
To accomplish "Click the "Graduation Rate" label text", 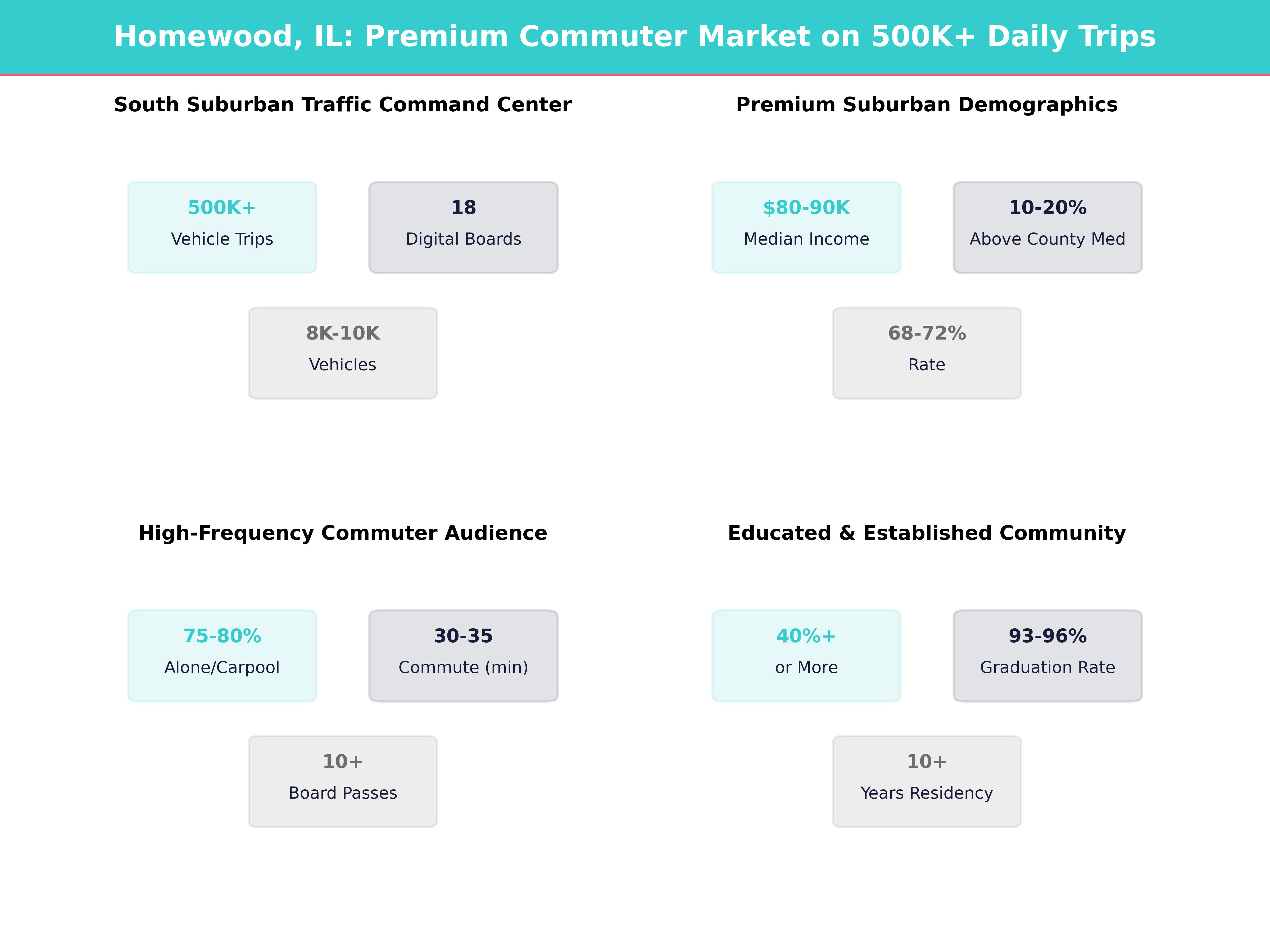I will tap(1047, 668).
